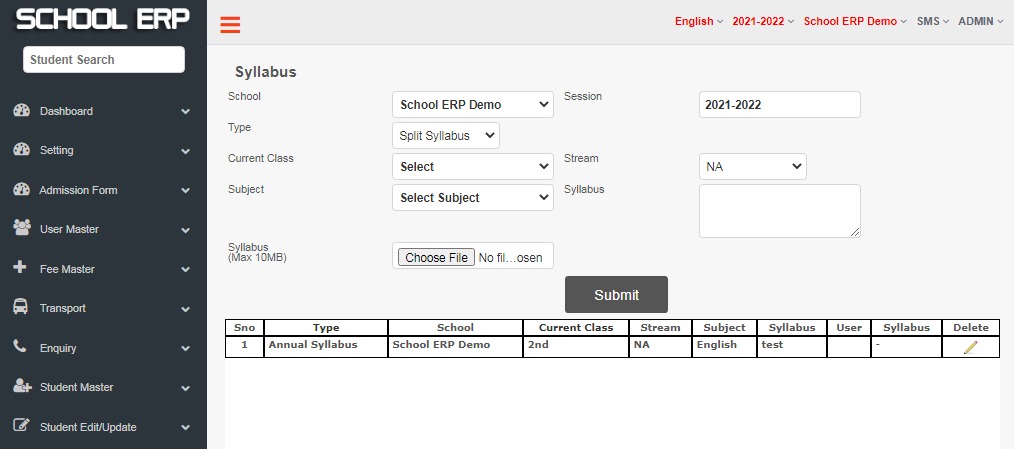Screen dimensions: 1014x449
Task: Toggle the orange hamburger menu icon
Action: 230,25
